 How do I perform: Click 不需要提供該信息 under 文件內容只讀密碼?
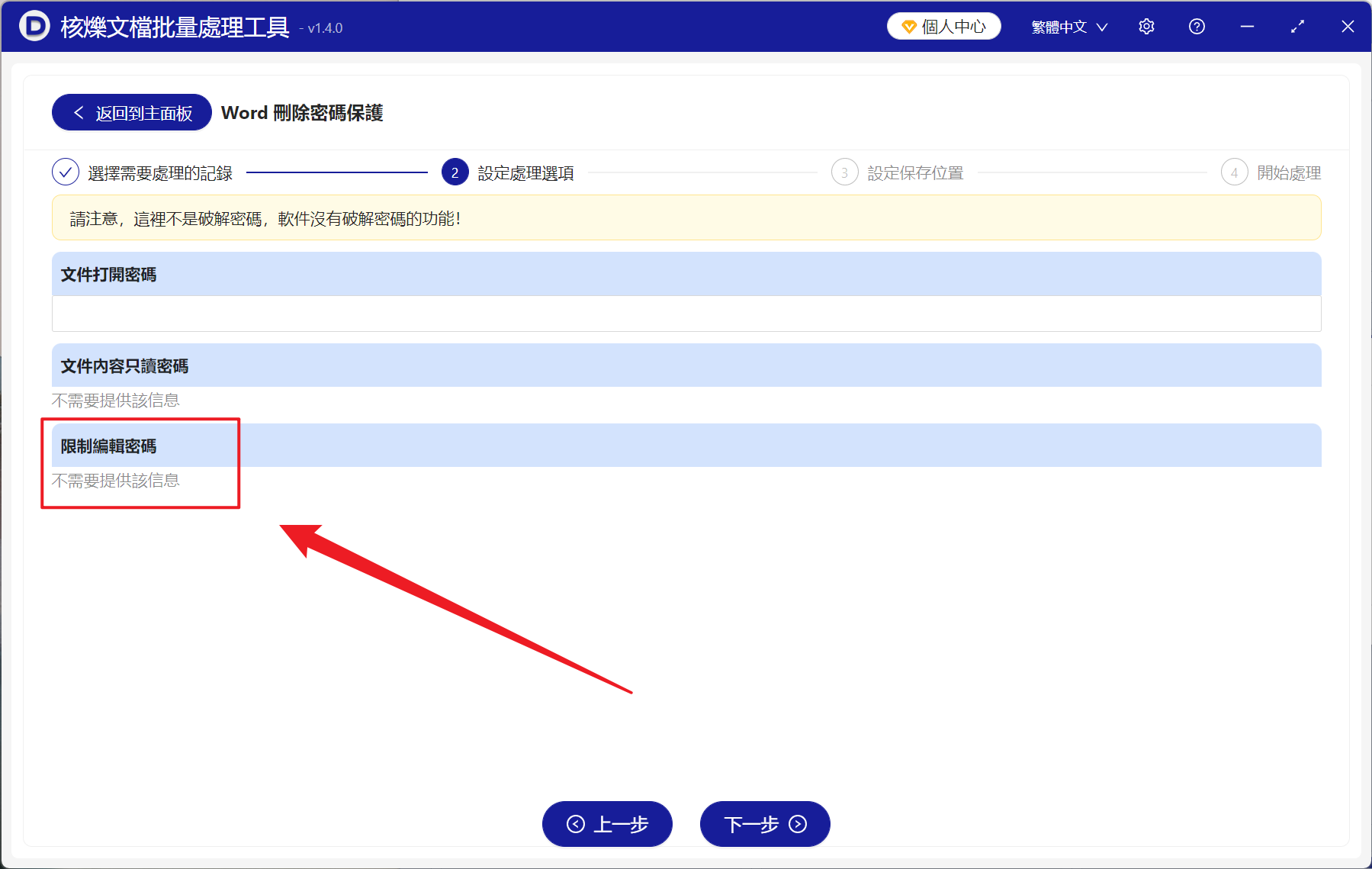pos(116,401)
